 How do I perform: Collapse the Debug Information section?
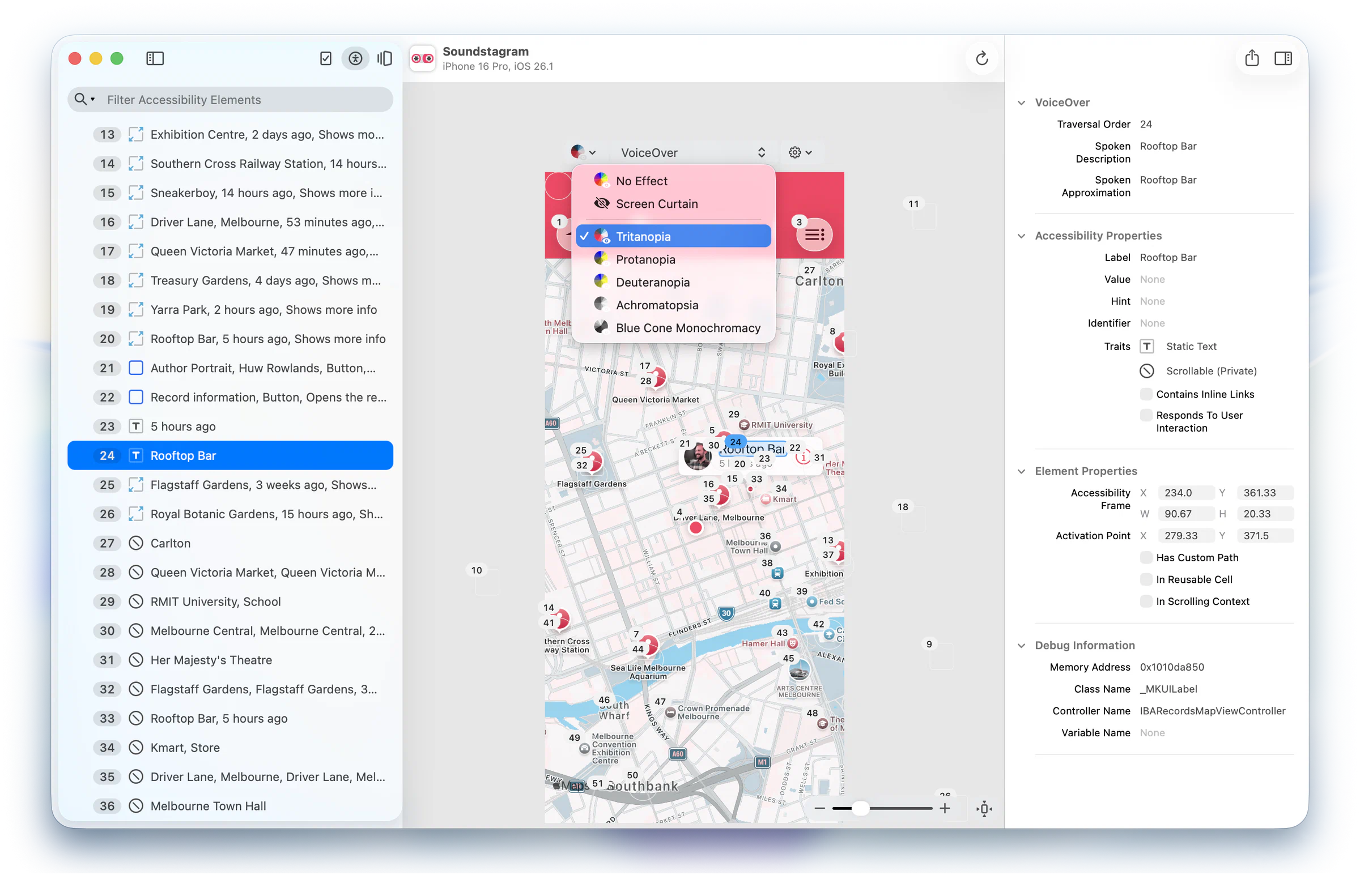[x=1021, y=646]
